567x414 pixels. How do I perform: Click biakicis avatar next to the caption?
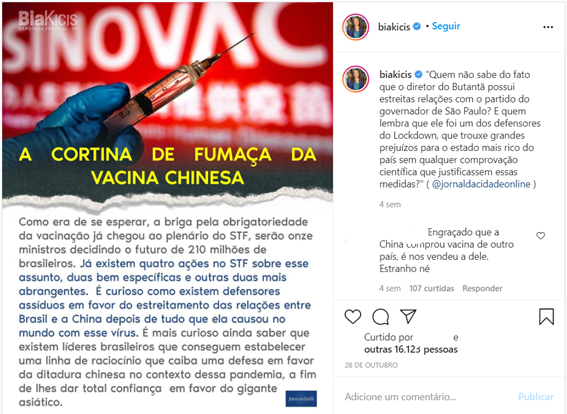355,79
